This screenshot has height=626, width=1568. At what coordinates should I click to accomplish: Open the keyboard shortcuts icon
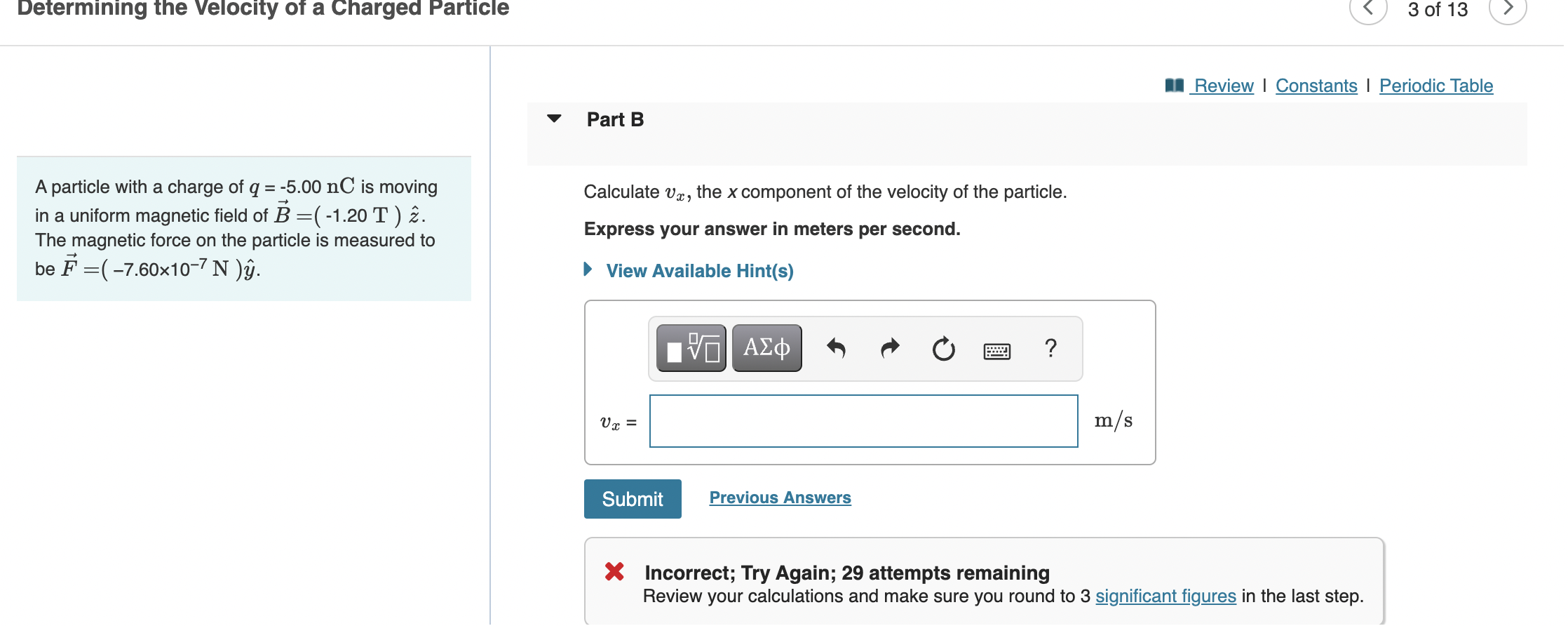(x=996, y=349)
